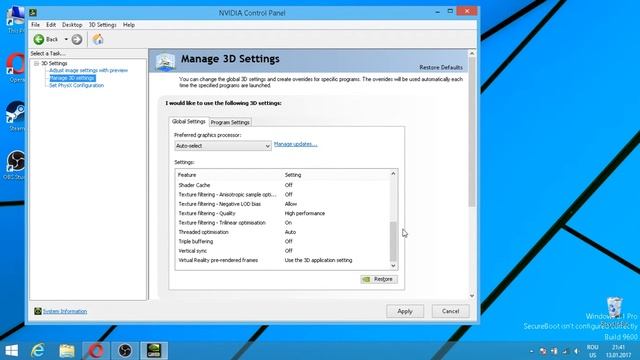Select the Triple buffering row
The width and height of the screenshot is (640, 360).
(x=282, y=242)
